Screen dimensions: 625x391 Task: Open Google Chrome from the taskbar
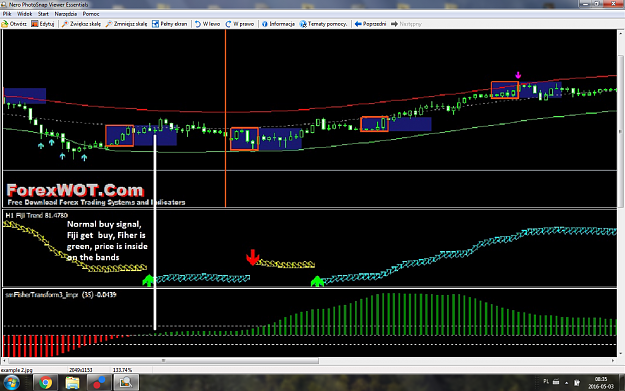coord(45,383)
